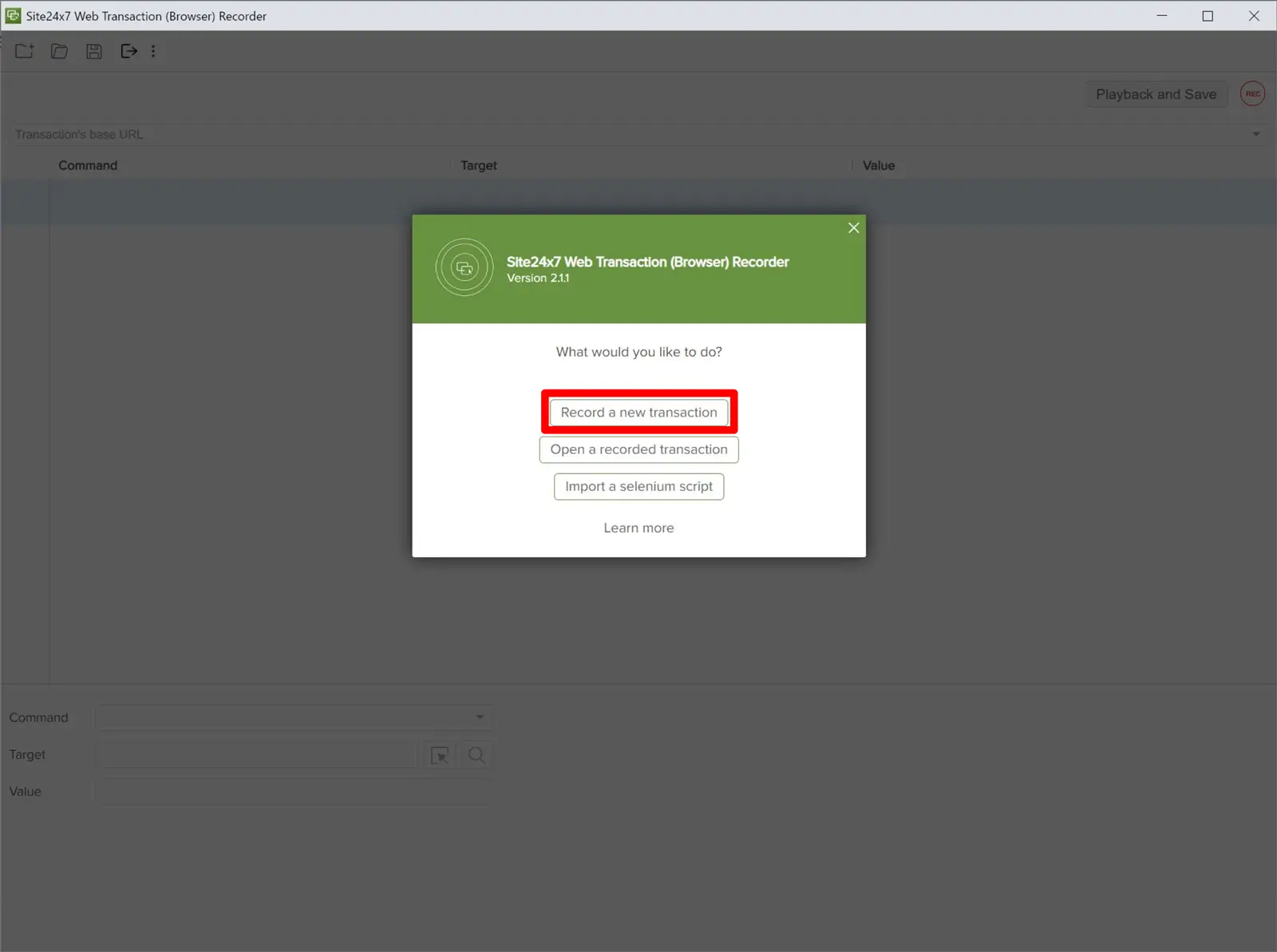Click the Value column header
This screenshot has height=952, width=1277.
tap(879, 165)
